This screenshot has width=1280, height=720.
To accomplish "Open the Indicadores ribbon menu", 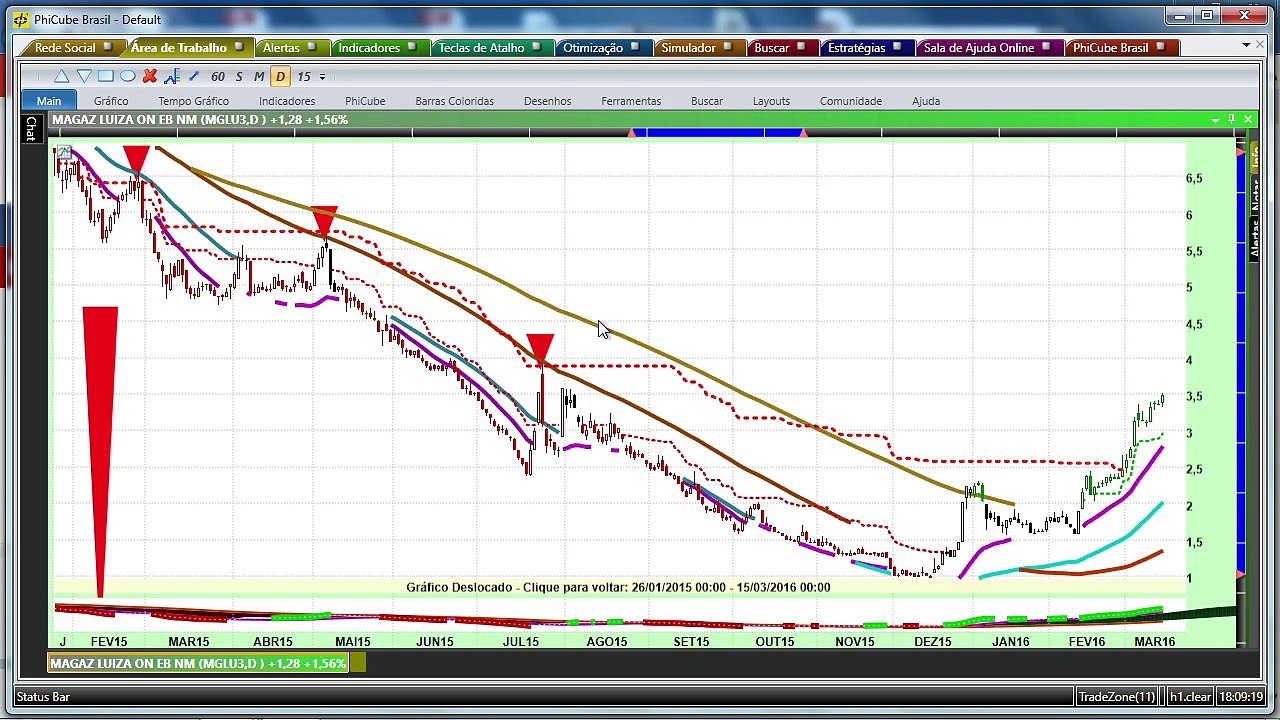I will [287, 101].
